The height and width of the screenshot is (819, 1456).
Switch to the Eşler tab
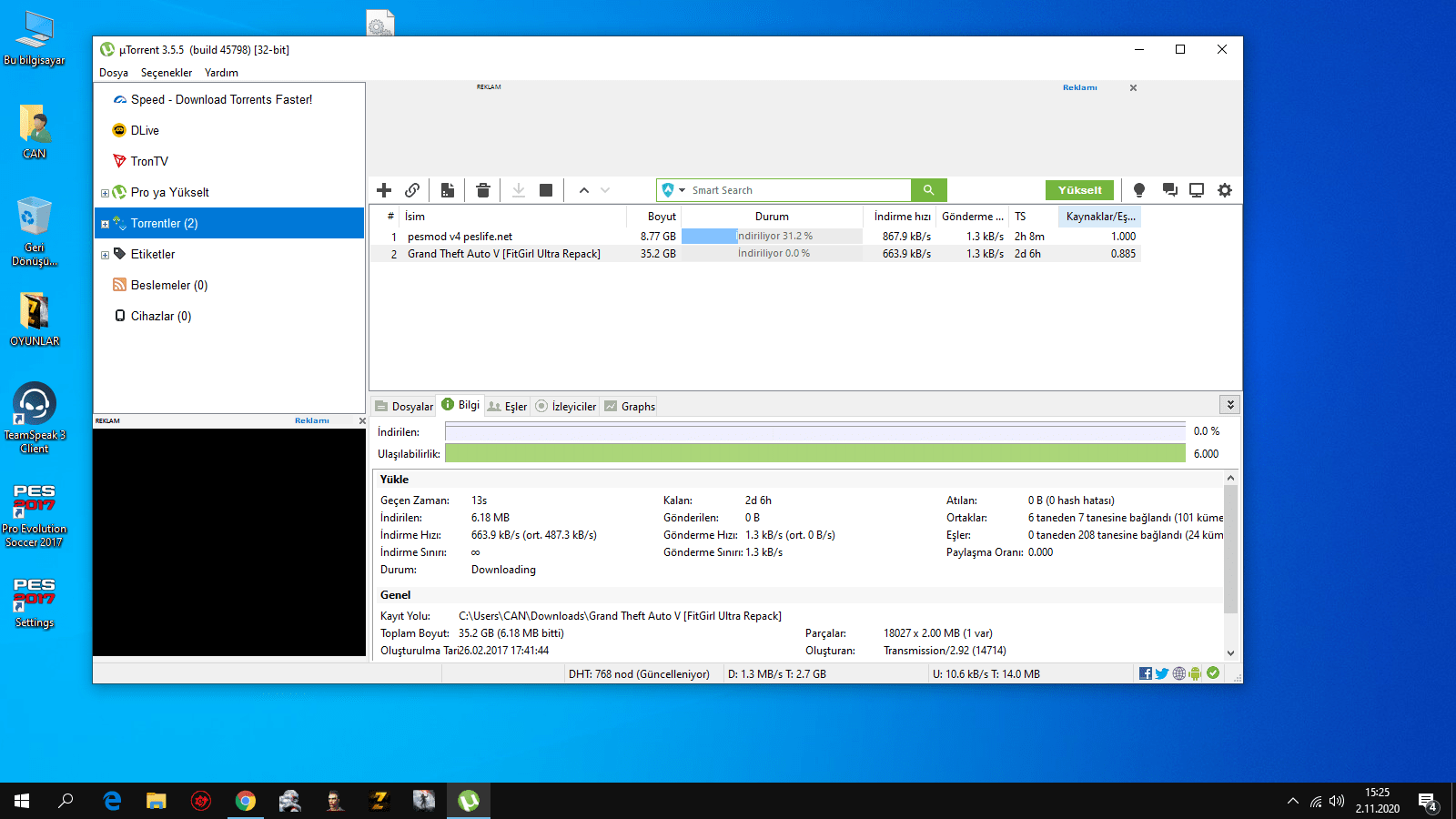tap(508, 407)
